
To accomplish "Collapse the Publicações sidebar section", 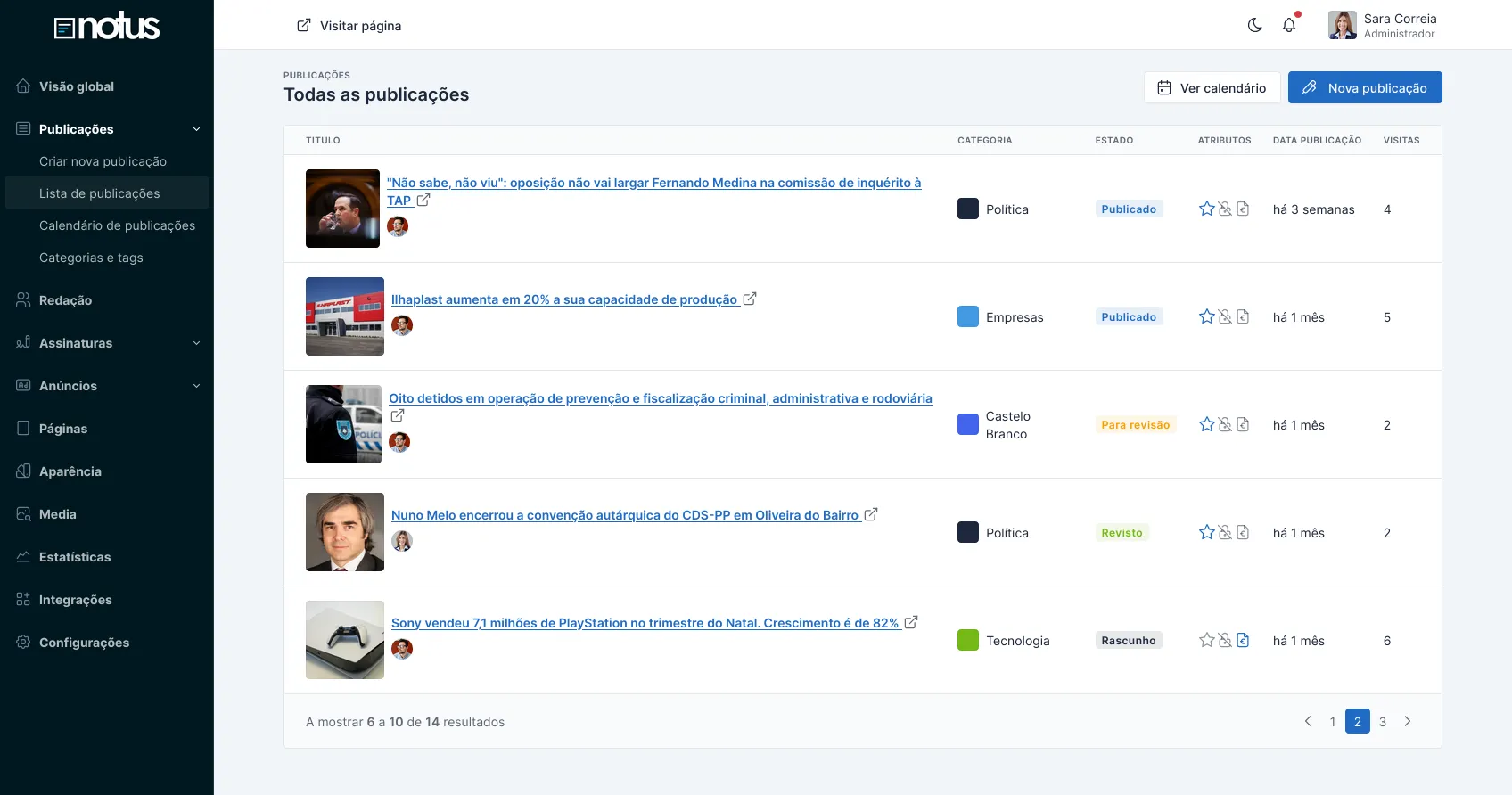I will pos(196,129).
